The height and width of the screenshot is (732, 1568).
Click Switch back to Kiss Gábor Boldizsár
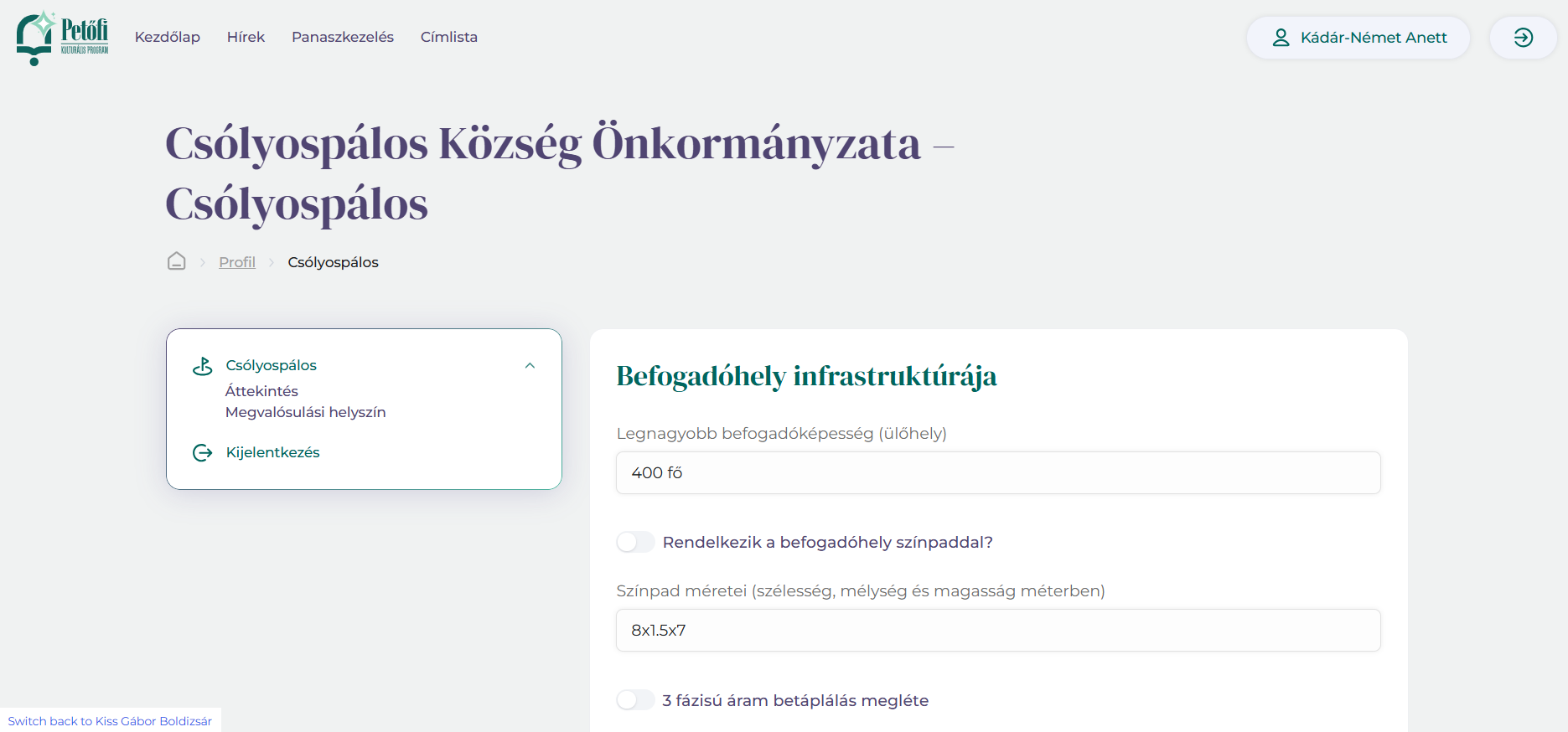pyautogui.click(x=110, y=721)
